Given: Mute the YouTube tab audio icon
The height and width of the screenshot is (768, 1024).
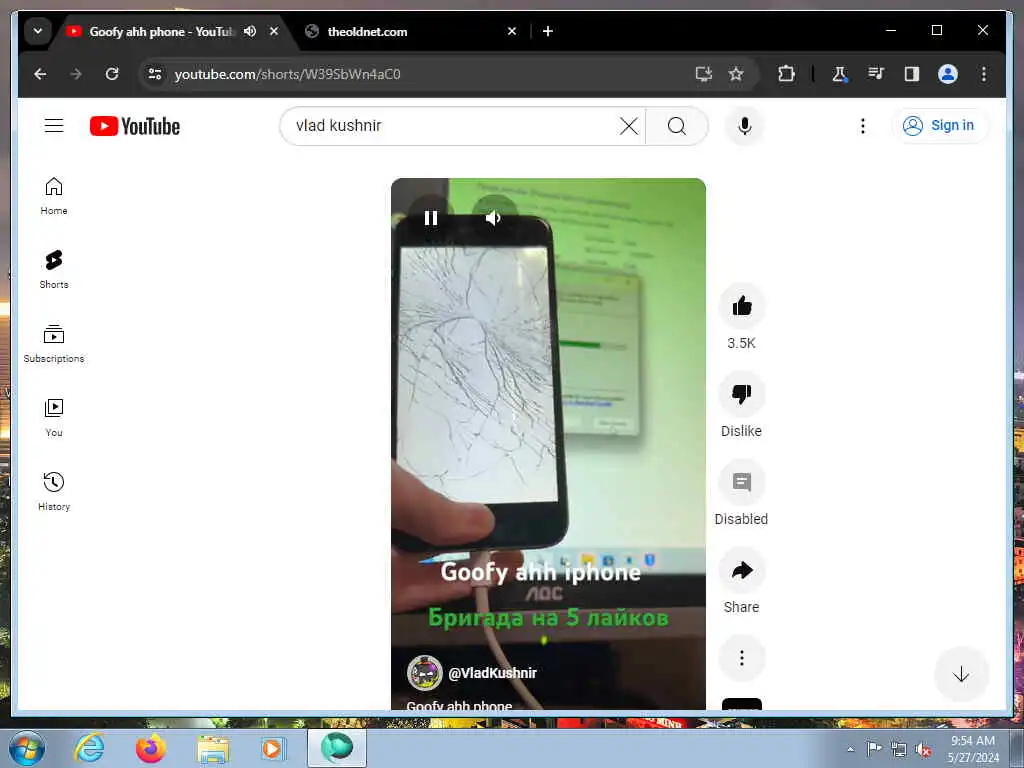Looking at the screenshot, I should coord(249,31).
